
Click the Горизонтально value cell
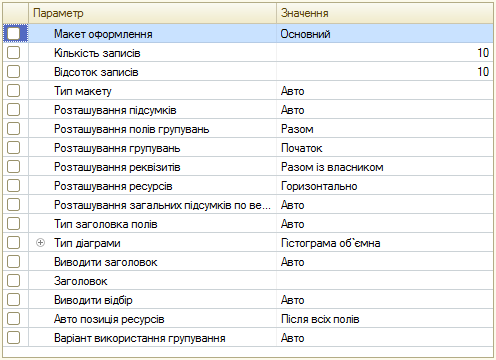[x=385, y=186]
